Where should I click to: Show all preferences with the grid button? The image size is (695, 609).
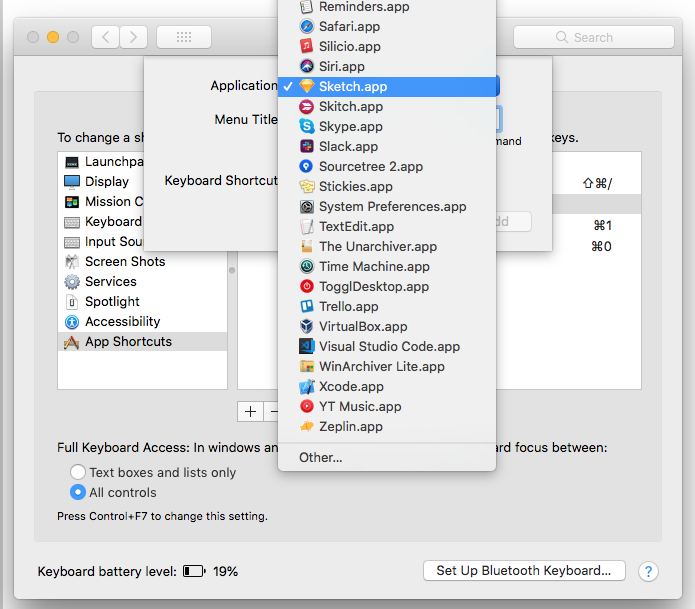click(x=184, y=37)
